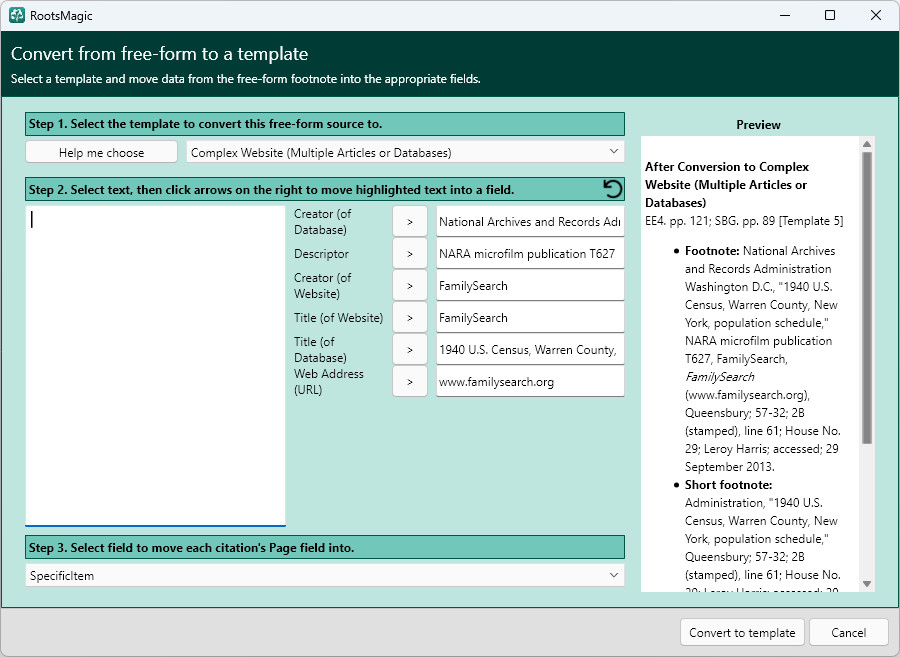Edit Creator (of Website) FamilySearch field
The height and width of the screenshot is (657, 900).
click(x=530, y=286)
